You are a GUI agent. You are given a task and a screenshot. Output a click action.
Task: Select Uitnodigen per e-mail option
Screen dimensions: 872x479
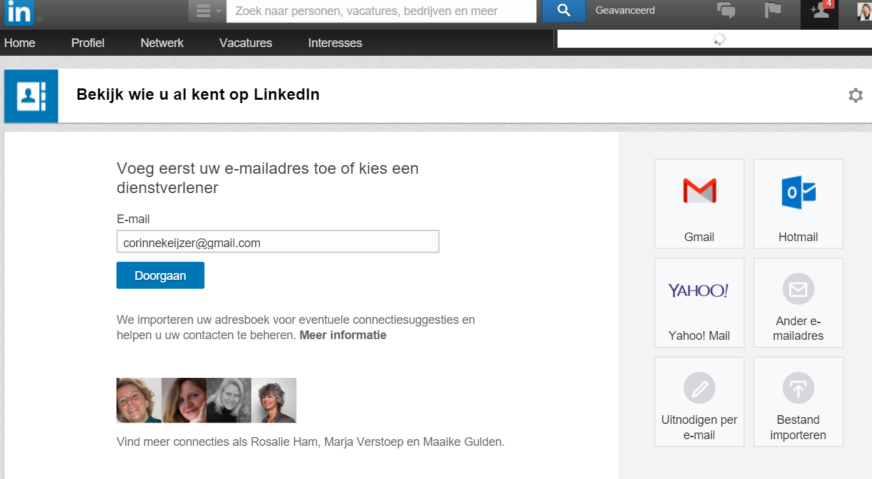click(x=699, y=401)
